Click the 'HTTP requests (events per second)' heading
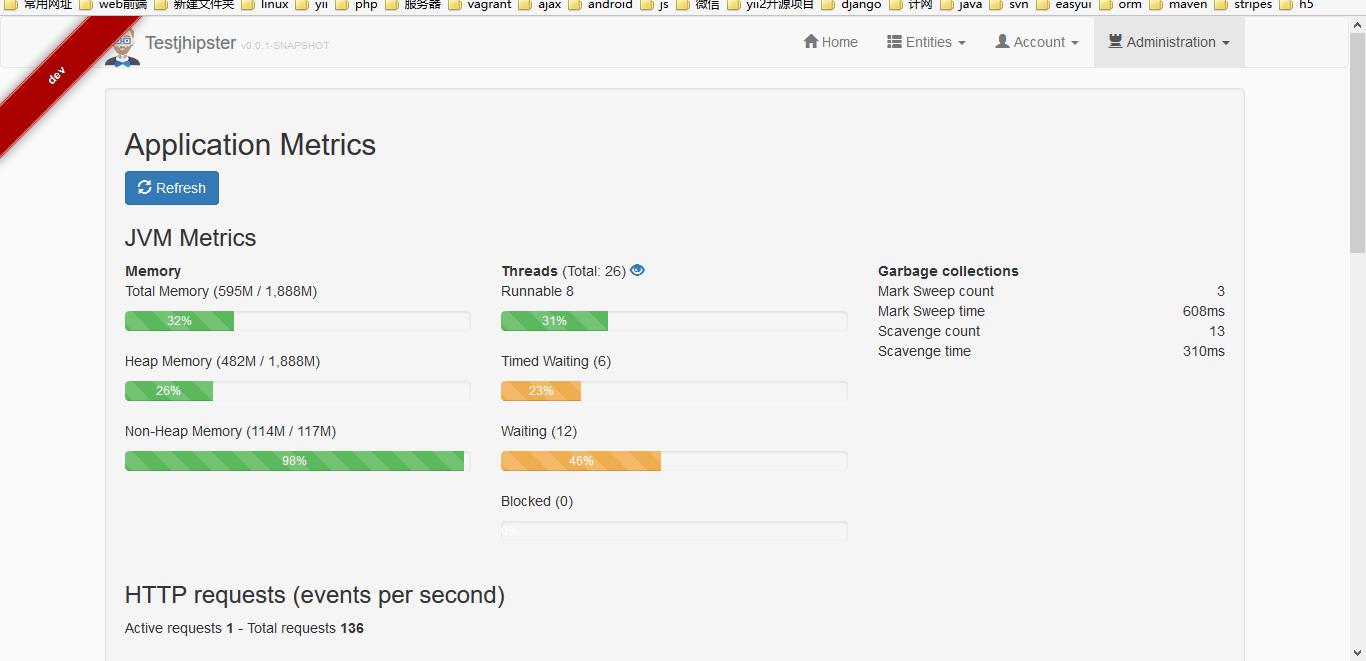Viewport: 1366px width, 661px height. point(315,595)
